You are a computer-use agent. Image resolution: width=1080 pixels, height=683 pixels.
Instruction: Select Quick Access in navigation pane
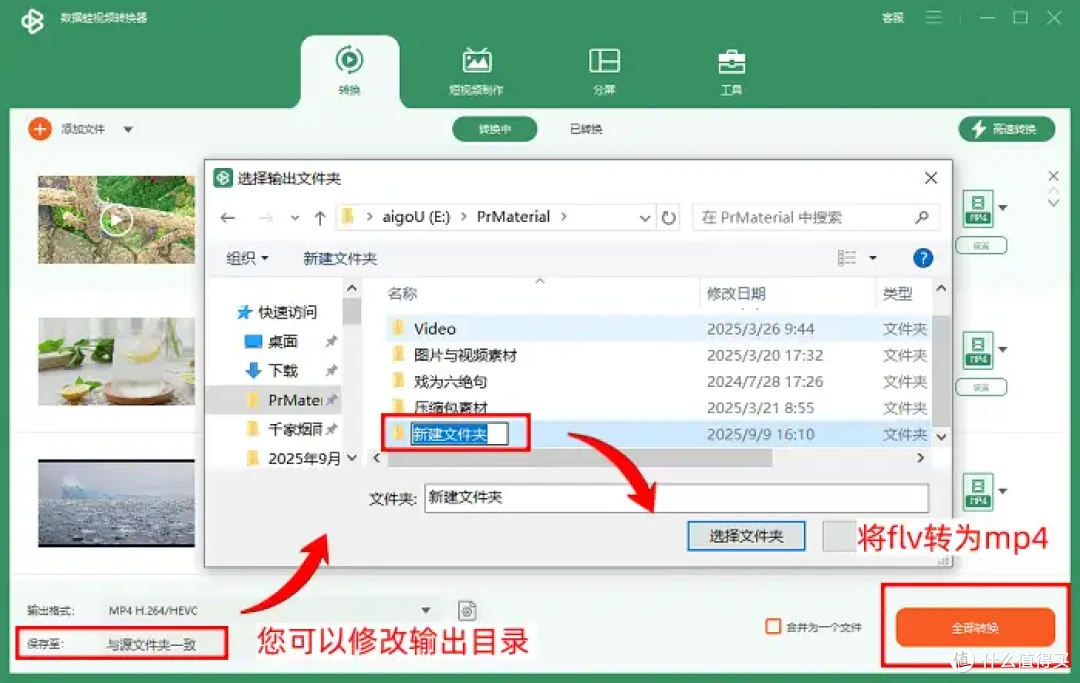click(276, 312)
